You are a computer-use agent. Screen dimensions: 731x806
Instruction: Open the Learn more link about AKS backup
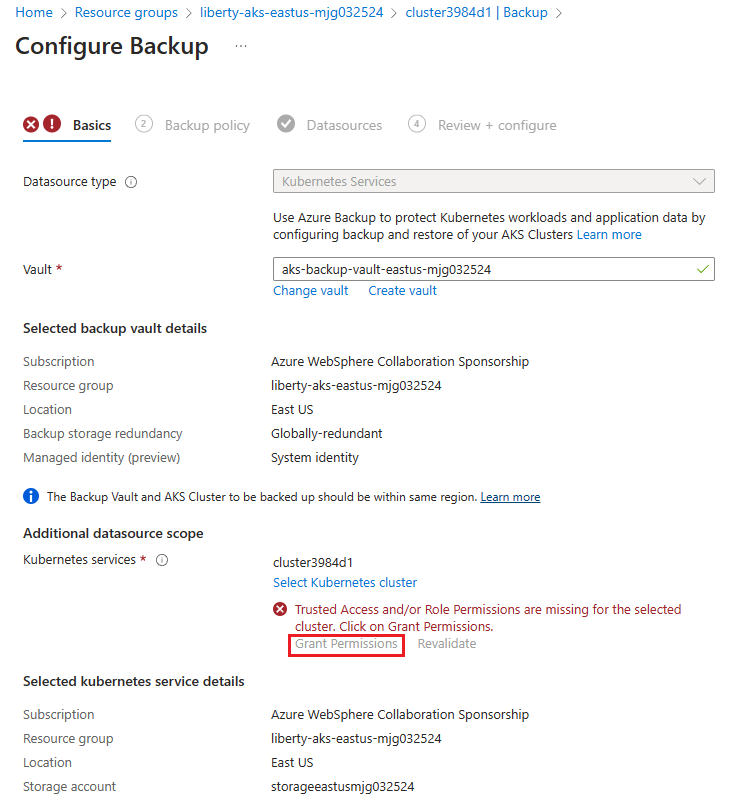click(x=609, y=234)
